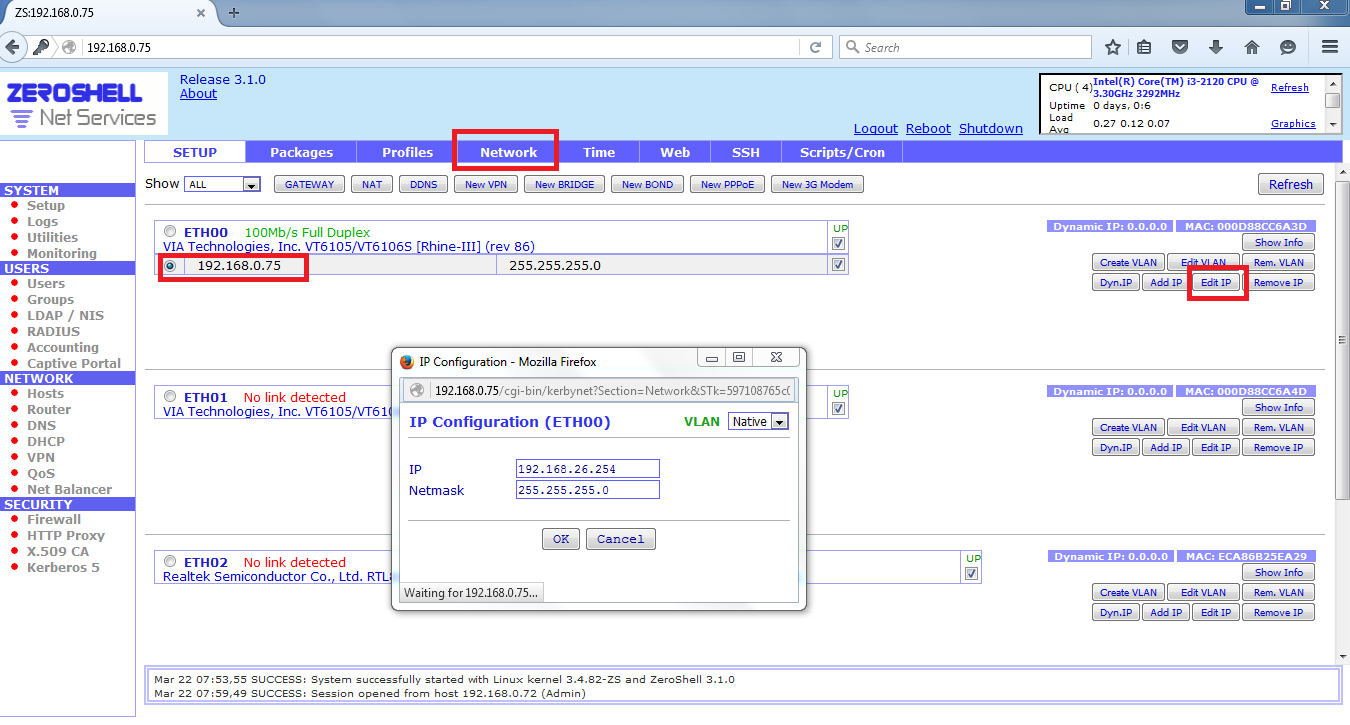Open DHCP in the NETWORK sidebar

coord(46,441)
